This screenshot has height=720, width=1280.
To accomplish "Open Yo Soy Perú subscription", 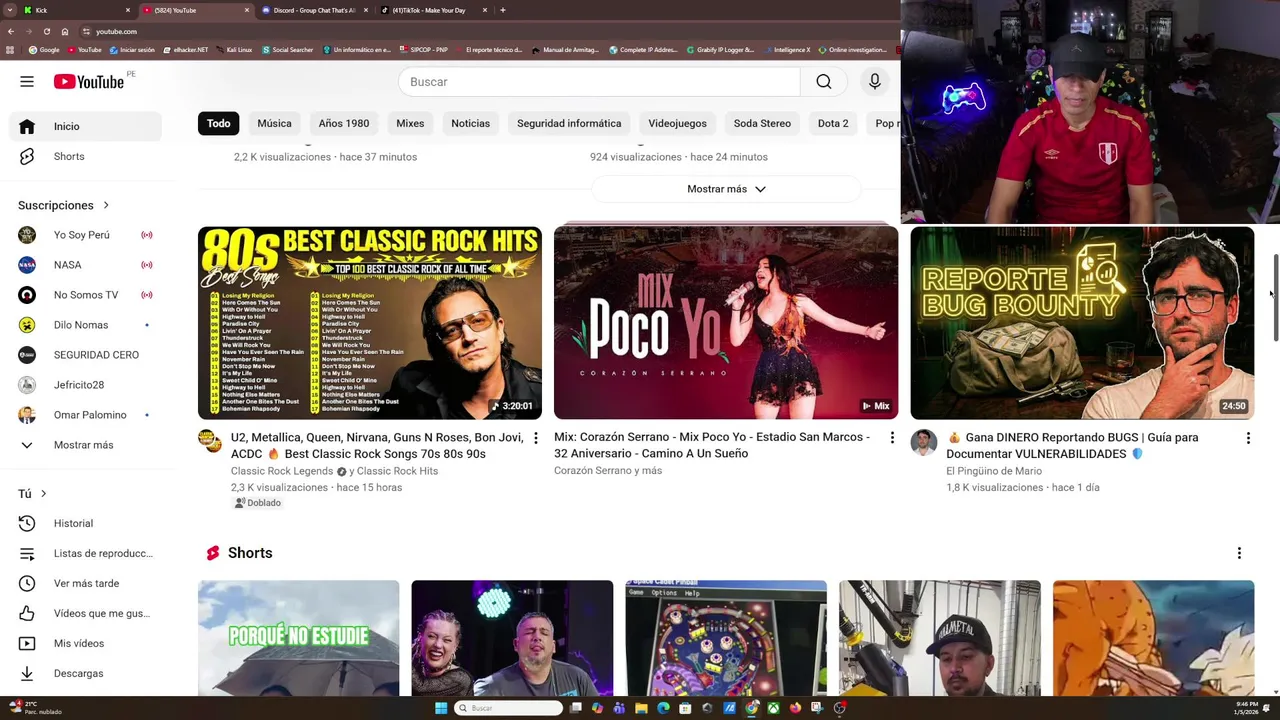I will point(86,235).
